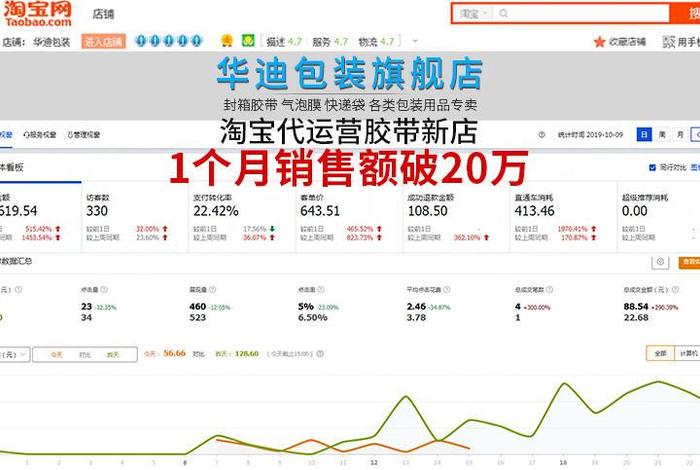Click the star 收藏店铺 icon

tap(599, 42)
